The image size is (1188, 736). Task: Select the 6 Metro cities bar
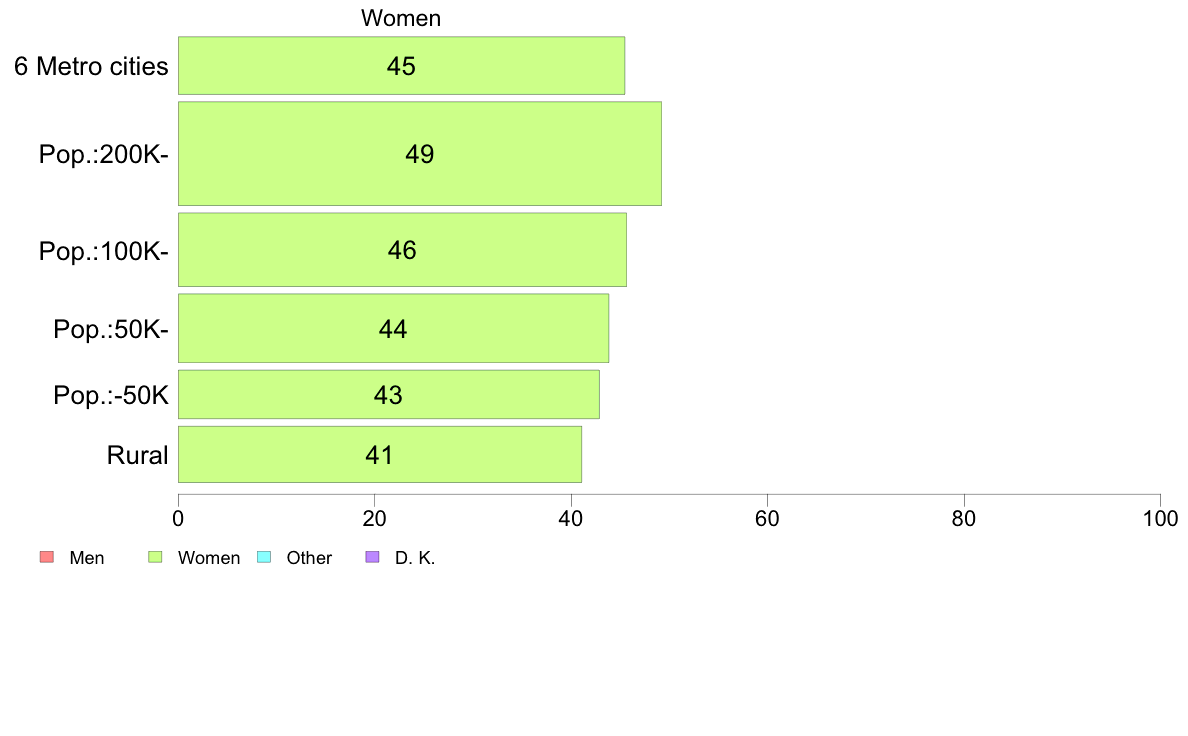coord(402,66)
